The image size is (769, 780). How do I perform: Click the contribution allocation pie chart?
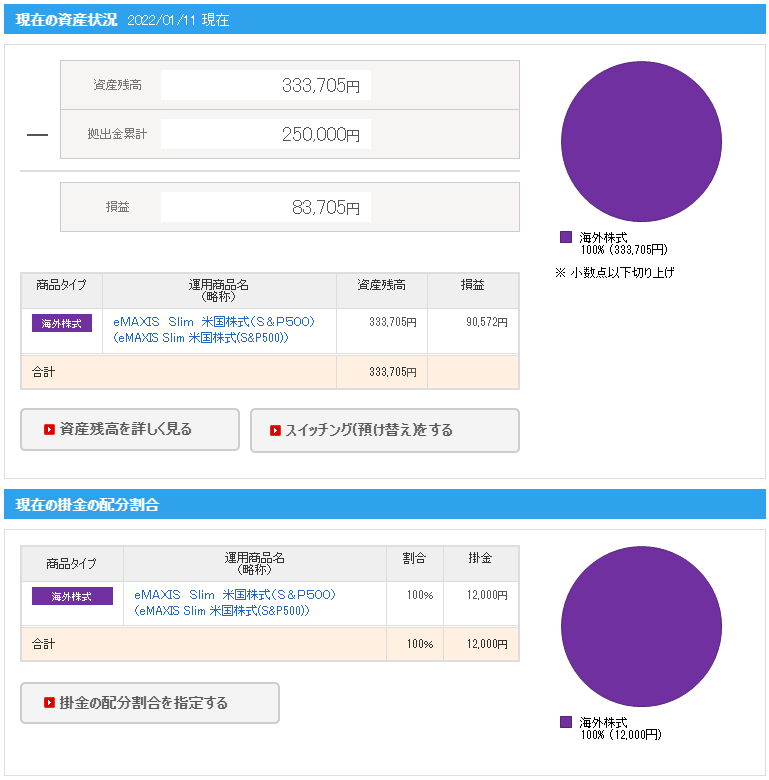pyautogui.click(x=641, y=627)
